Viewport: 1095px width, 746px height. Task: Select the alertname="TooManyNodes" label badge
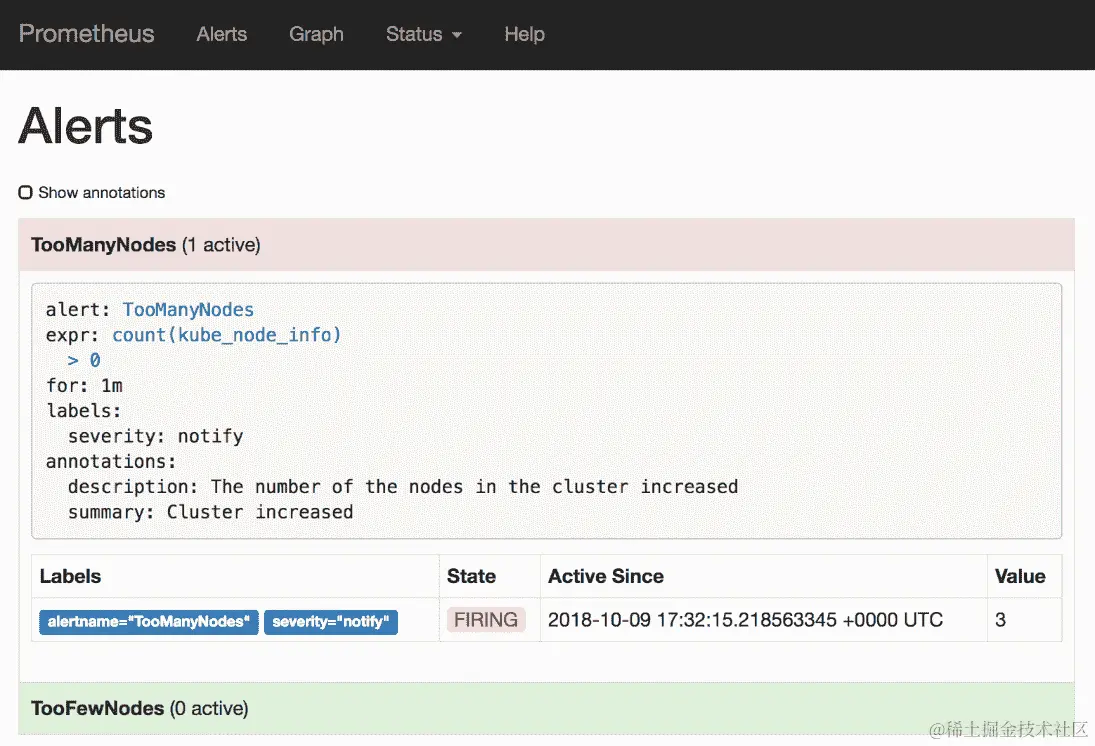[x=149, y=622]
